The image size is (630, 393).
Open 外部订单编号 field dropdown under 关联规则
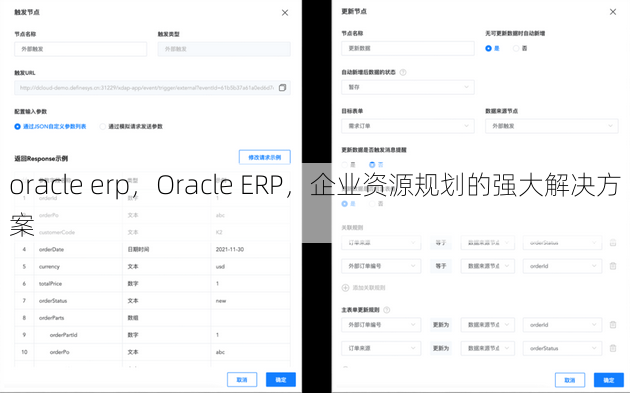[x=381, y=266]
